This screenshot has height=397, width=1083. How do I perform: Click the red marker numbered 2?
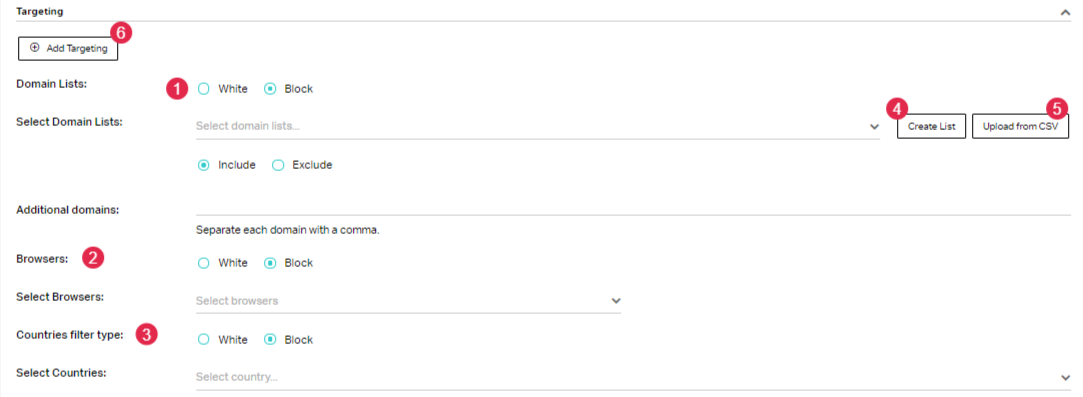tap(93, 258)
